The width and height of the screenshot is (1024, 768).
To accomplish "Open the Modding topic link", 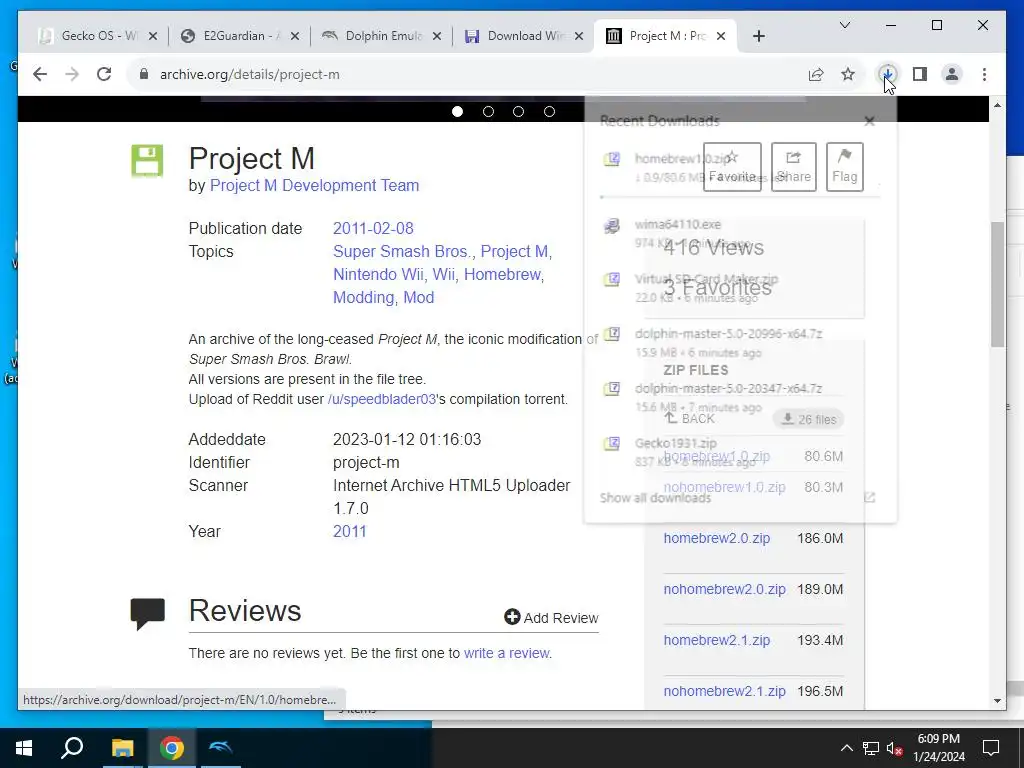I will tap(365, 297).
